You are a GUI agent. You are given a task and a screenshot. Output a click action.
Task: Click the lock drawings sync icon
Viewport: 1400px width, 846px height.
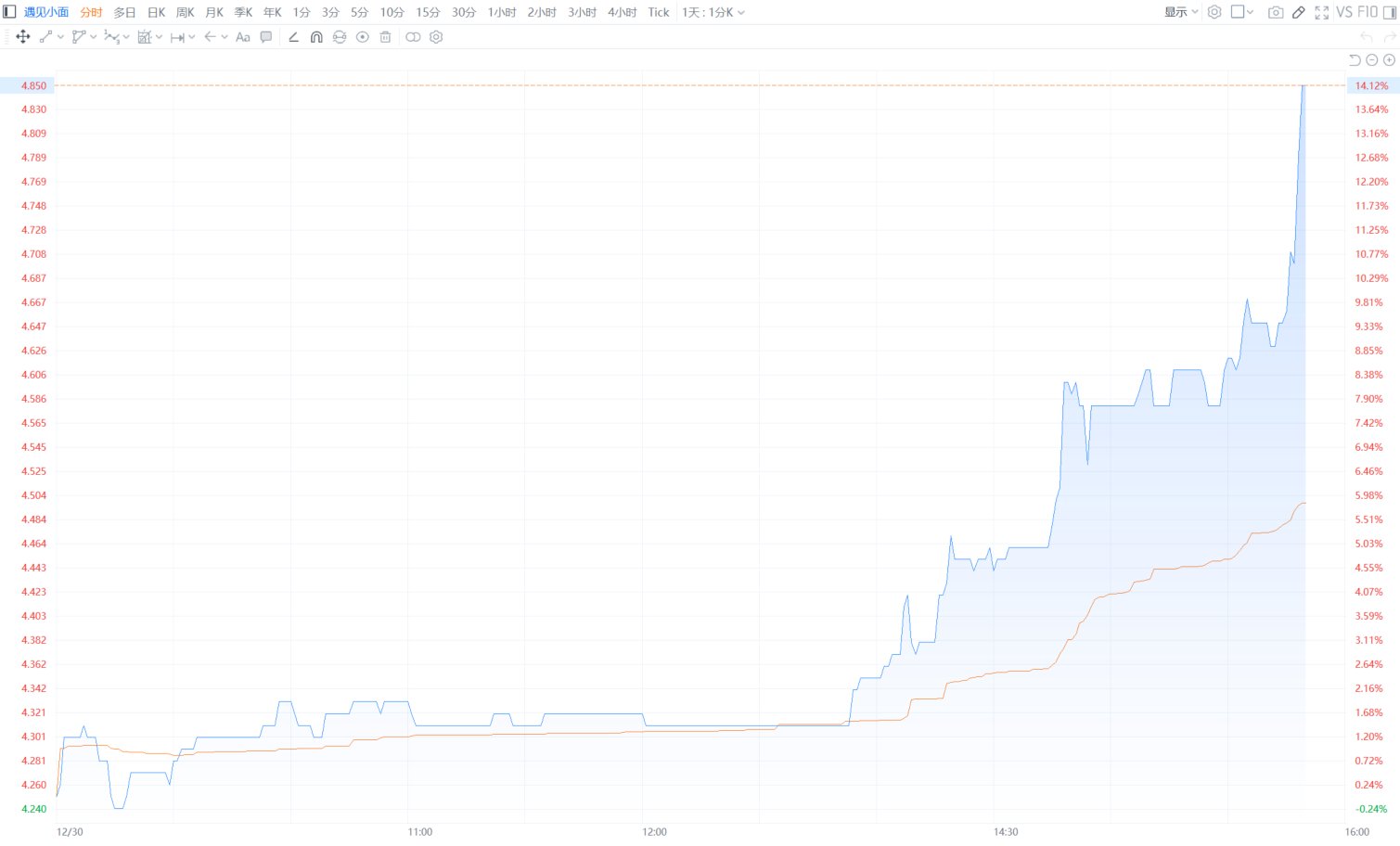(x=340, y=37)
